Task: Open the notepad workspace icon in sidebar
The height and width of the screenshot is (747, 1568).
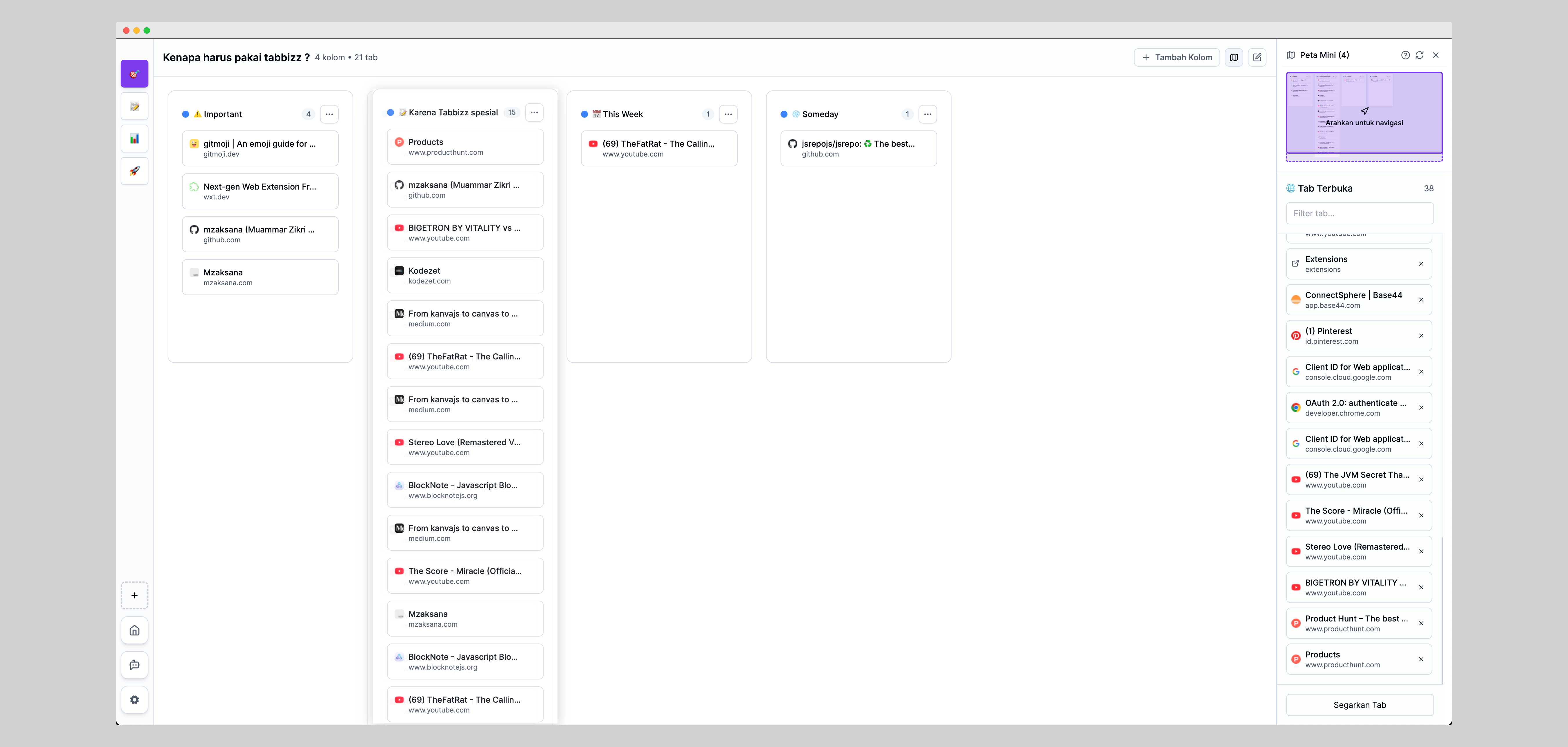Action: pos(135,106)
